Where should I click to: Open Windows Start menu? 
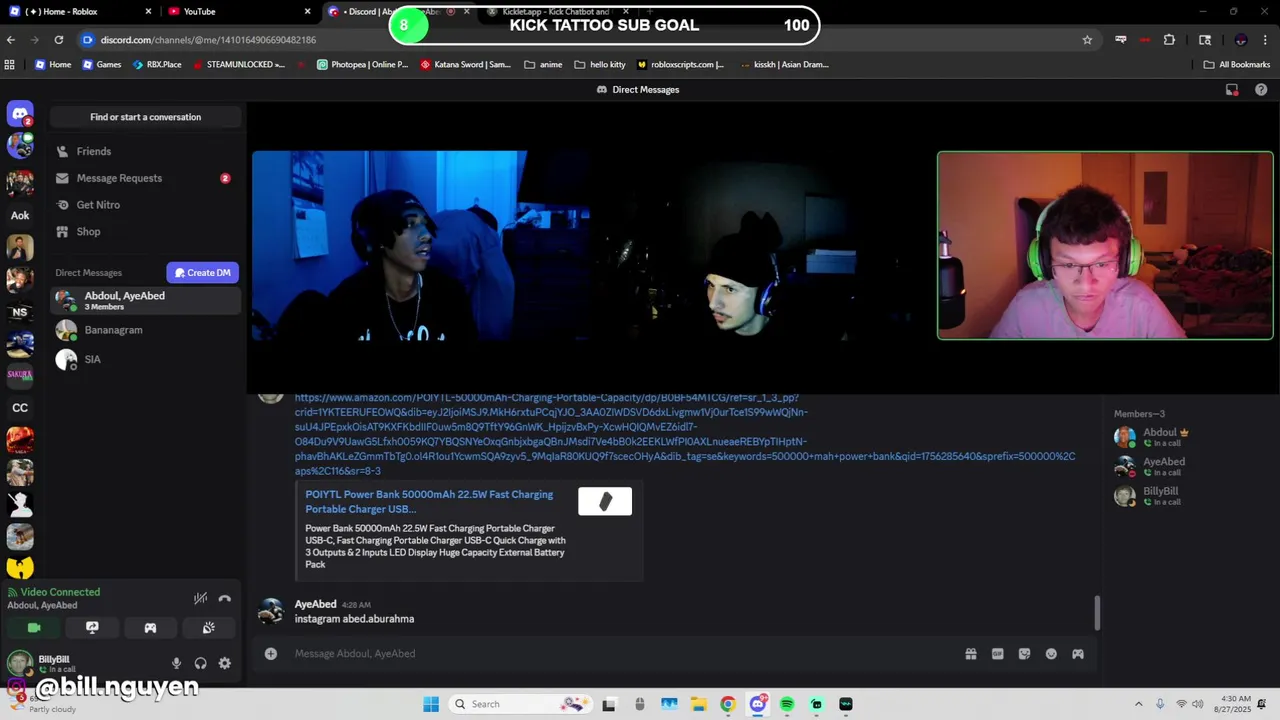point(431,704)
